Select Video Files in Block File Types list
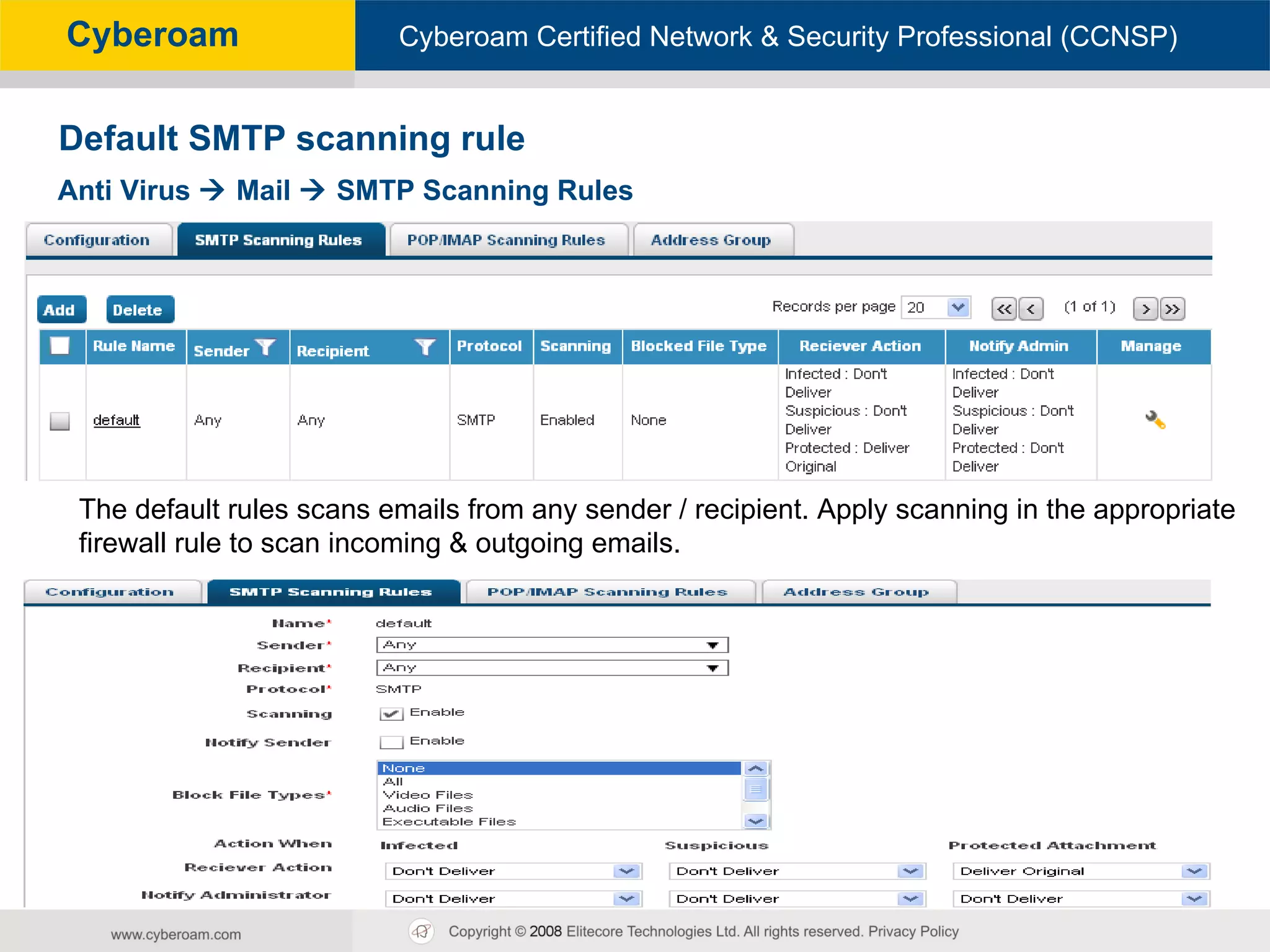This screenshot has height=952, width=1270. click(x=559, y=795)
